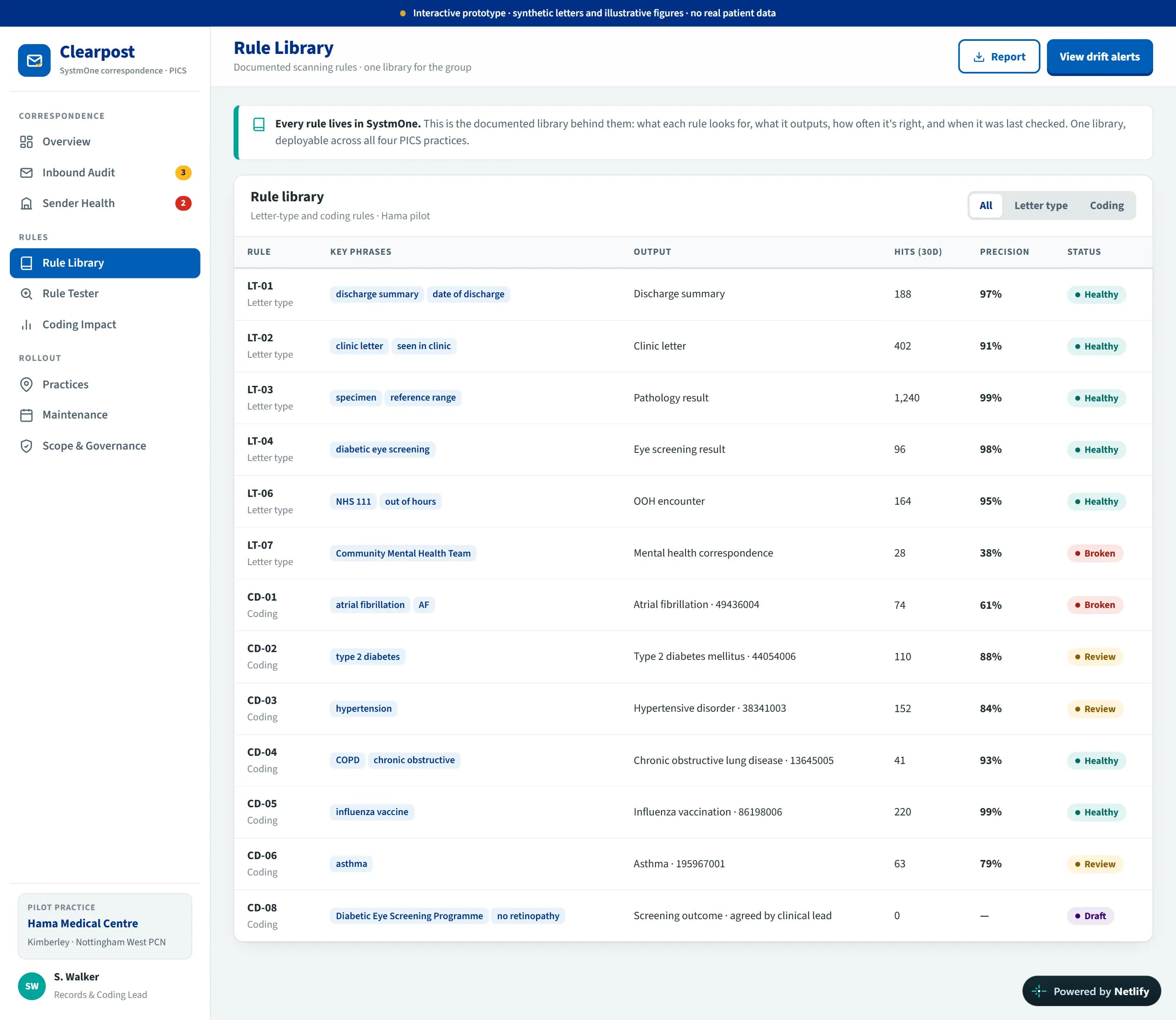This screenshot has width=1176, height=1020.
Task: Click the 'atrial fibrillation' key phrase chip
Action: tap(370, 605)
